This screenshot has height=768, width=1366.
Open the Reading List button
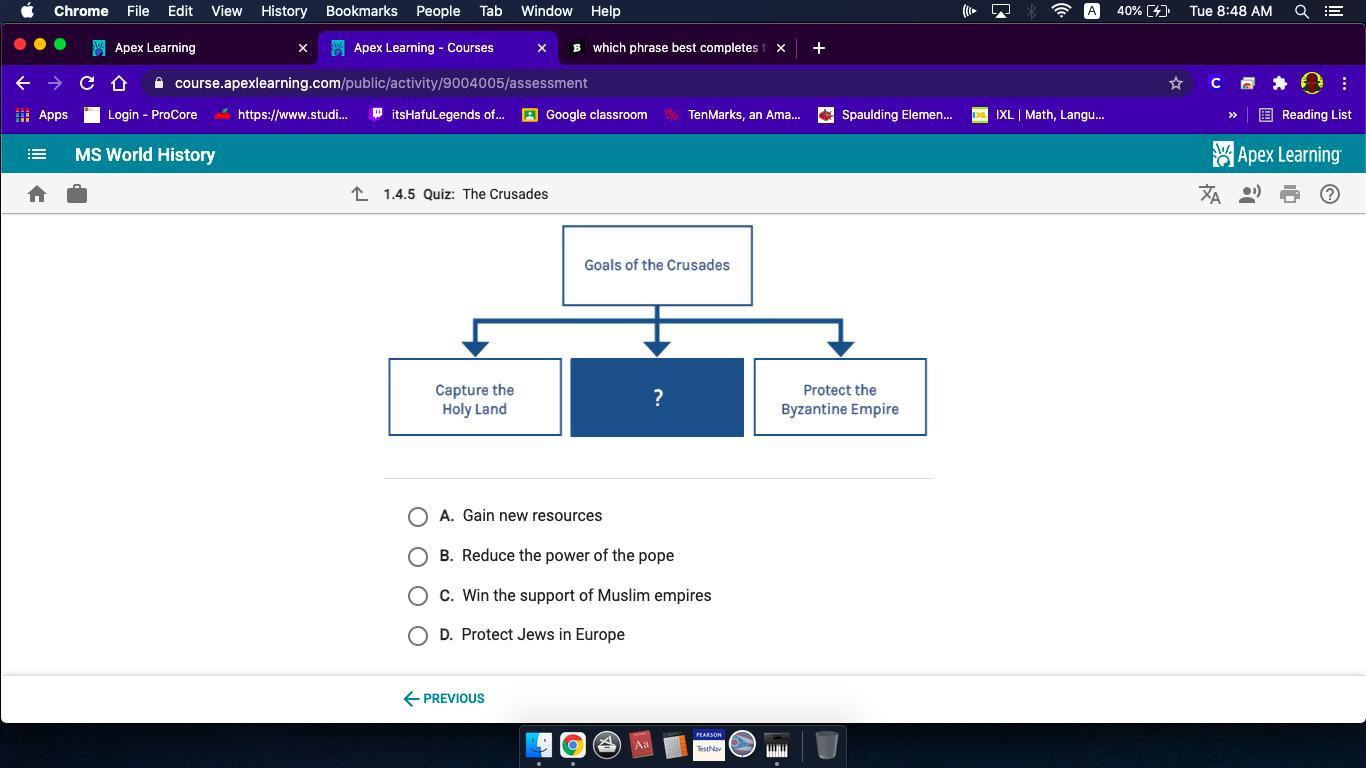(x=1305, y=115)
